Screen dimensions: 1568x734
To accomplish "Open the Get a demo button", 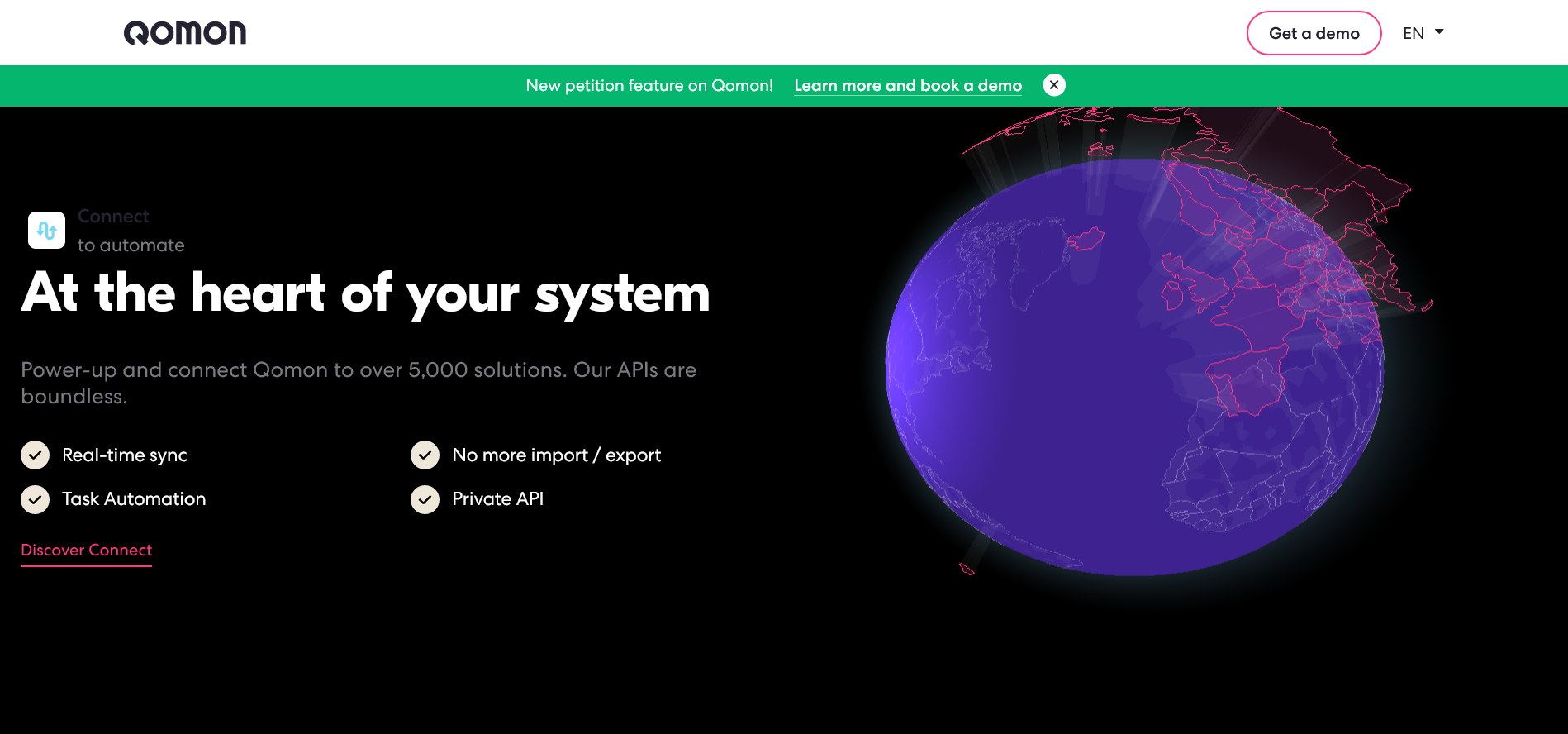I will click(1314, 33).
